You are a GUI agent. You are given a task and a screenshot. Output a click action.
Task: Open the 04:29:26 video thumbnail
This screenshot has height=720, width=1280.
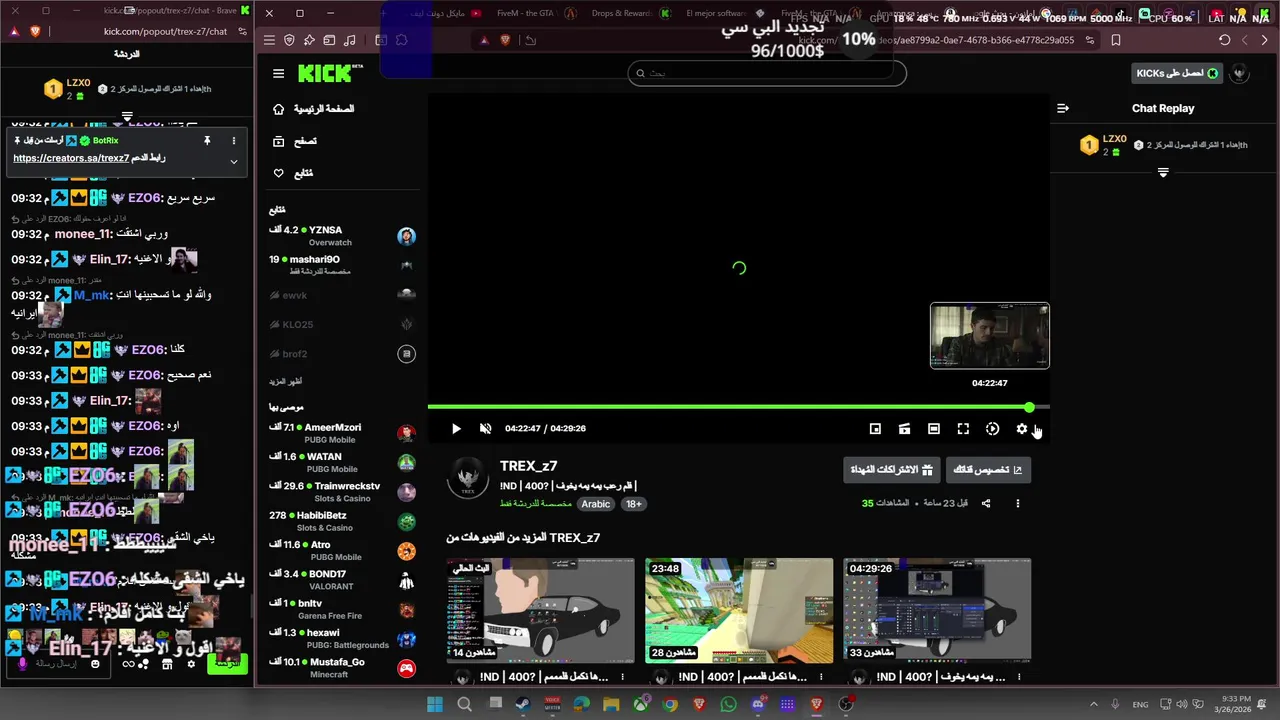pyautogui.click(x=937, y=611)
